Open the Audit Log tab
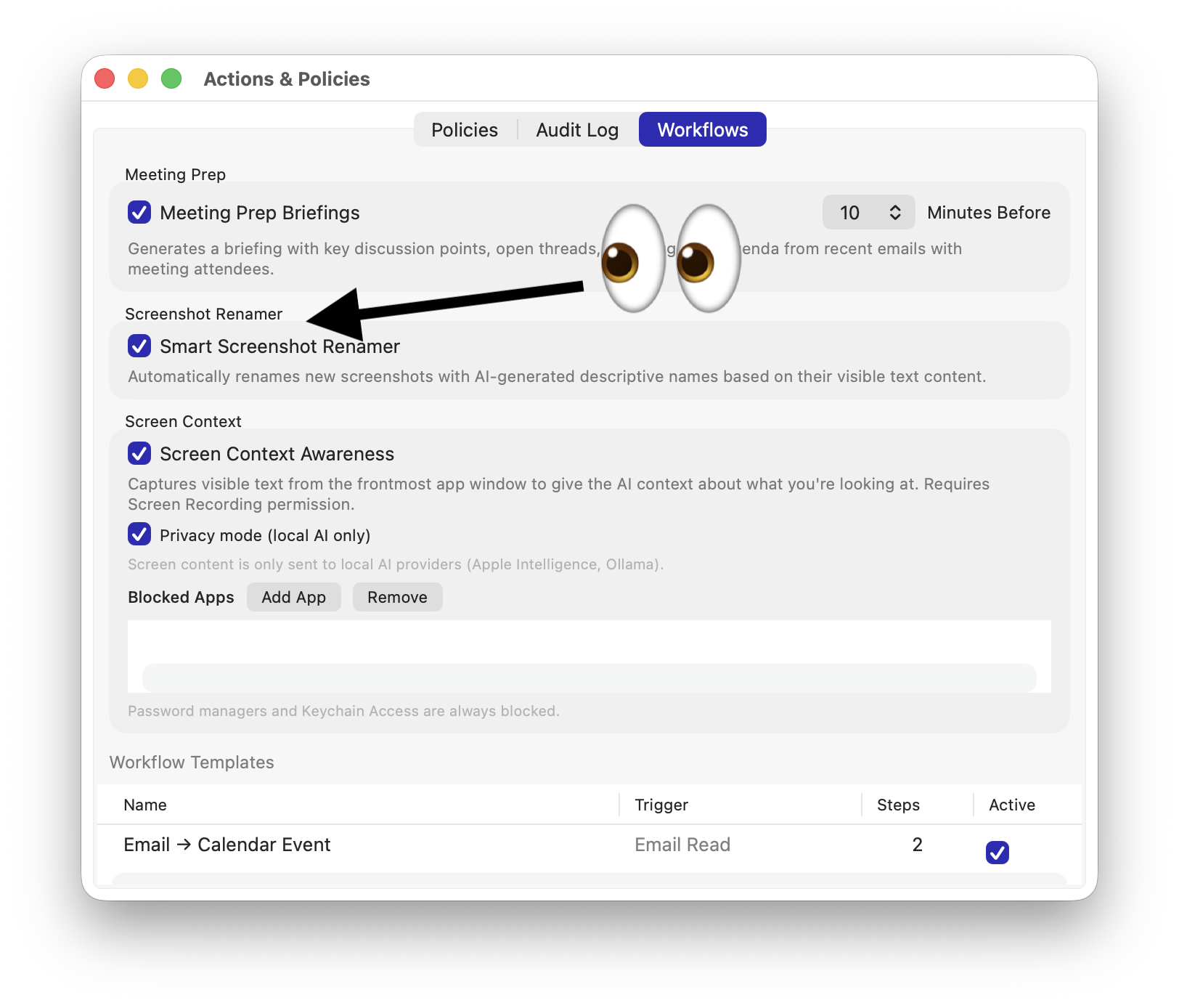The height and width of the screenshot is (1008, 1179). click(577, 129)
